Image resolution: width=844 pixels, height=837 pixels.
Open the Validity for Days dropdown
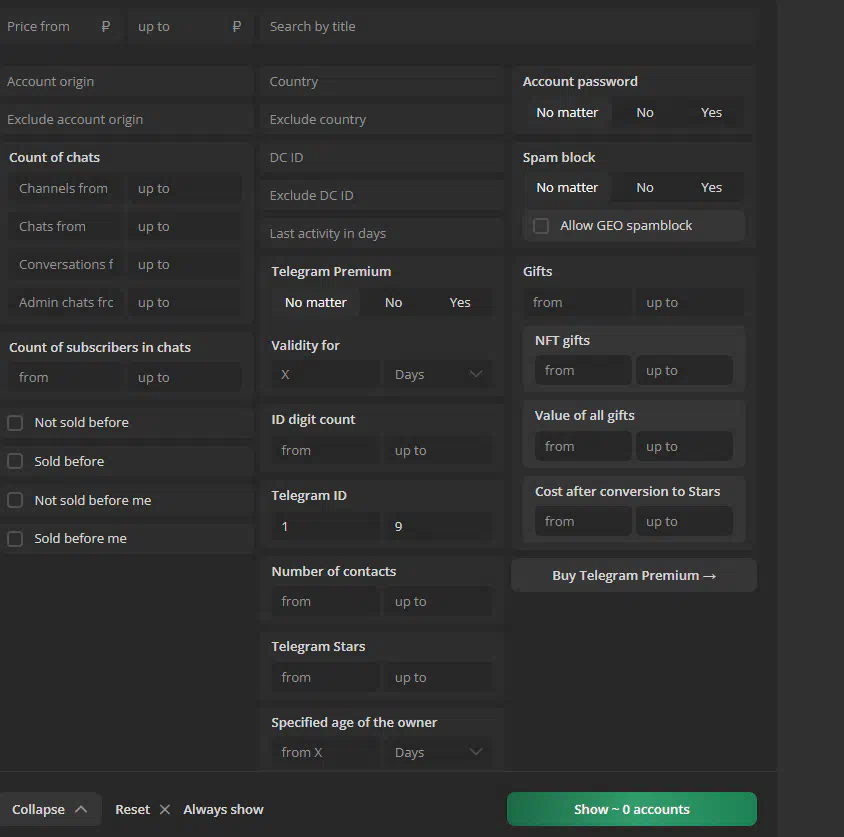(437, 374)
